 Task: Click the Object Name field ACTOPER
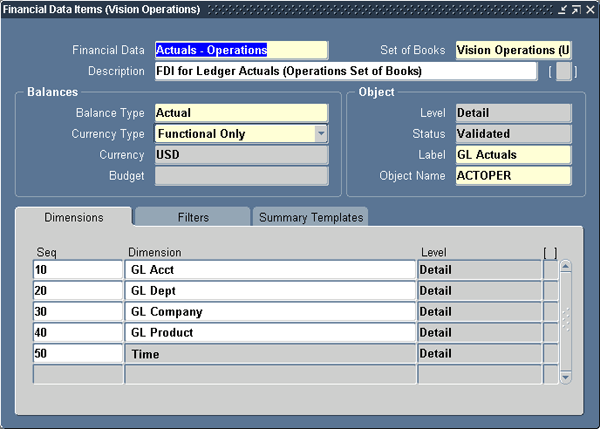click(x=513, y=176)
